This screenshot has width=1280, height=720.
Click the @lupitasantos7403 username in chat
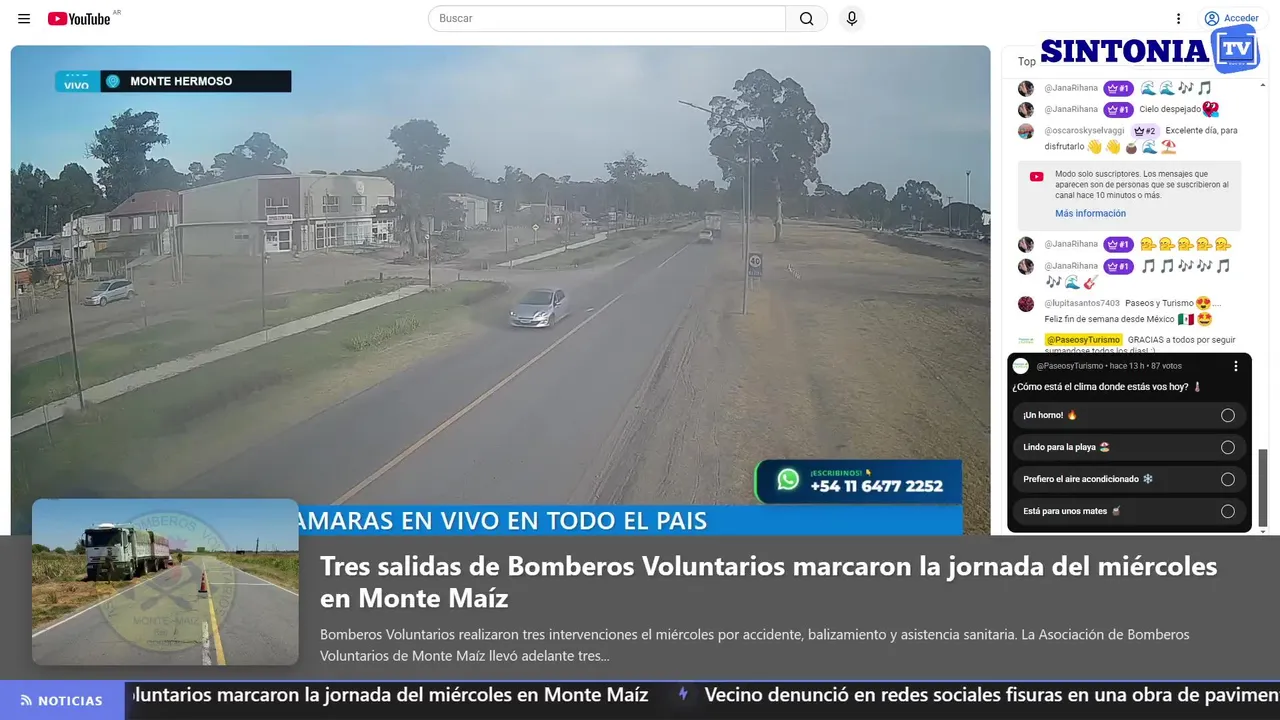coord(1082,303)
